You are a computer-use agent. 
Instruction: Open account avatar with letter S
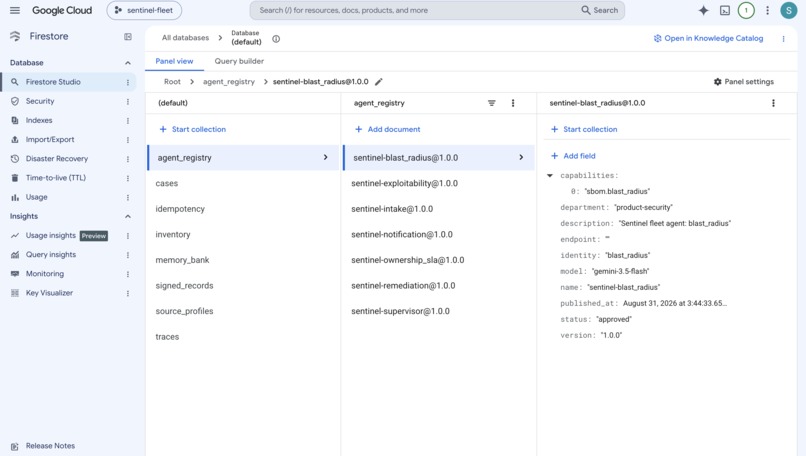(789, 10)
